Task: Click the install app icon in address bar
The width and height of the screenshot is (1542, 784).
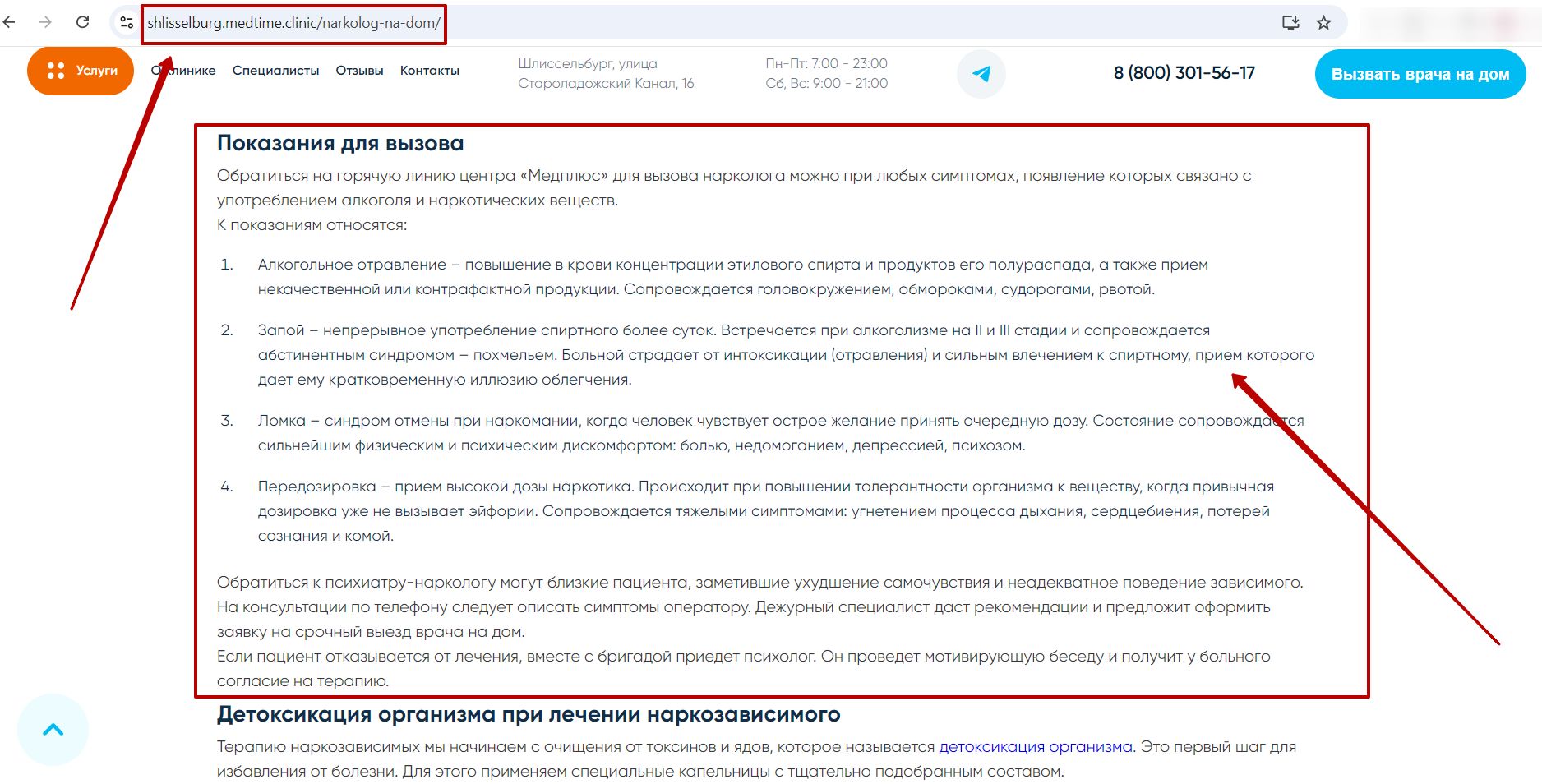Action: click(1290, 22)
